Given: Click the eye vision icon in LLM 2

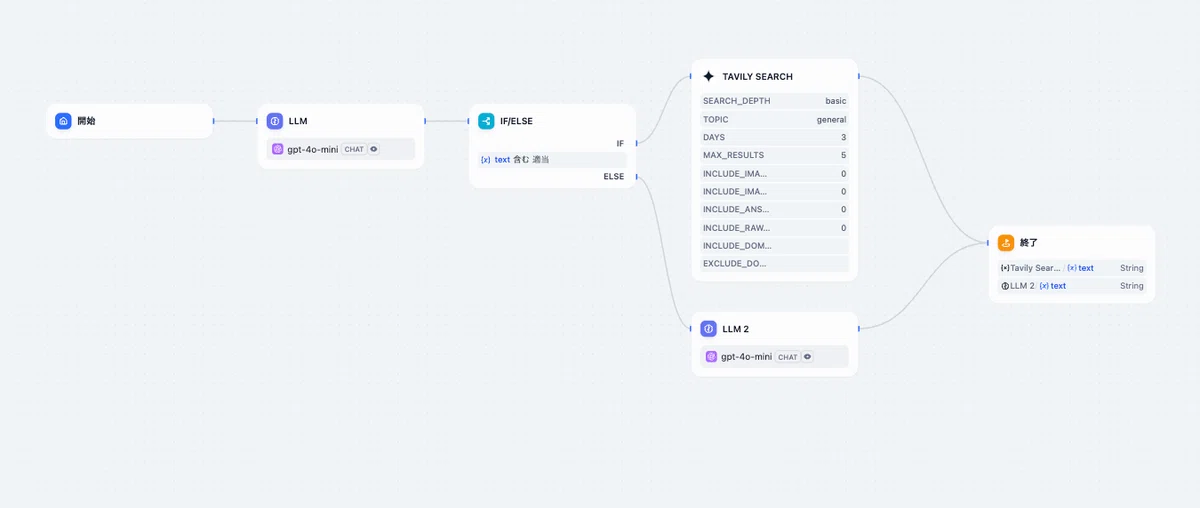Looking at the screenshot, I should [x=808, y=357].
